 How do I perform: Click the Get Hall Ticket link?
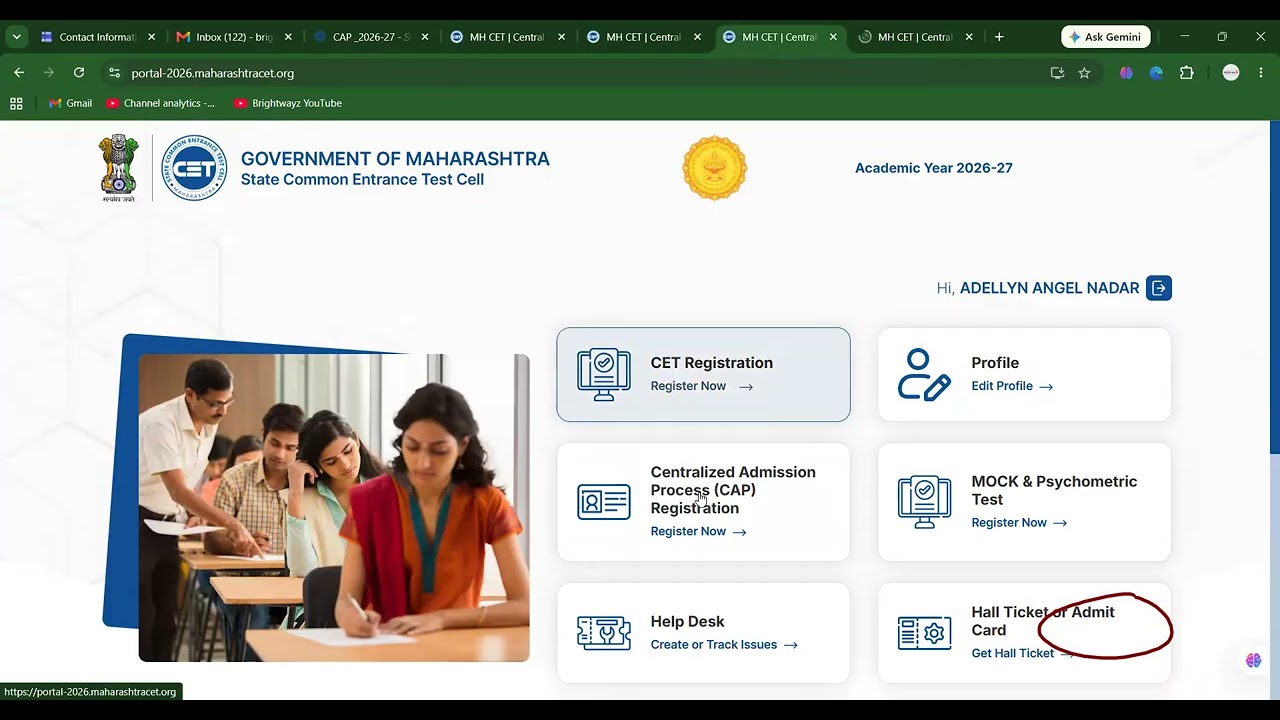(x=1022, y=653)
